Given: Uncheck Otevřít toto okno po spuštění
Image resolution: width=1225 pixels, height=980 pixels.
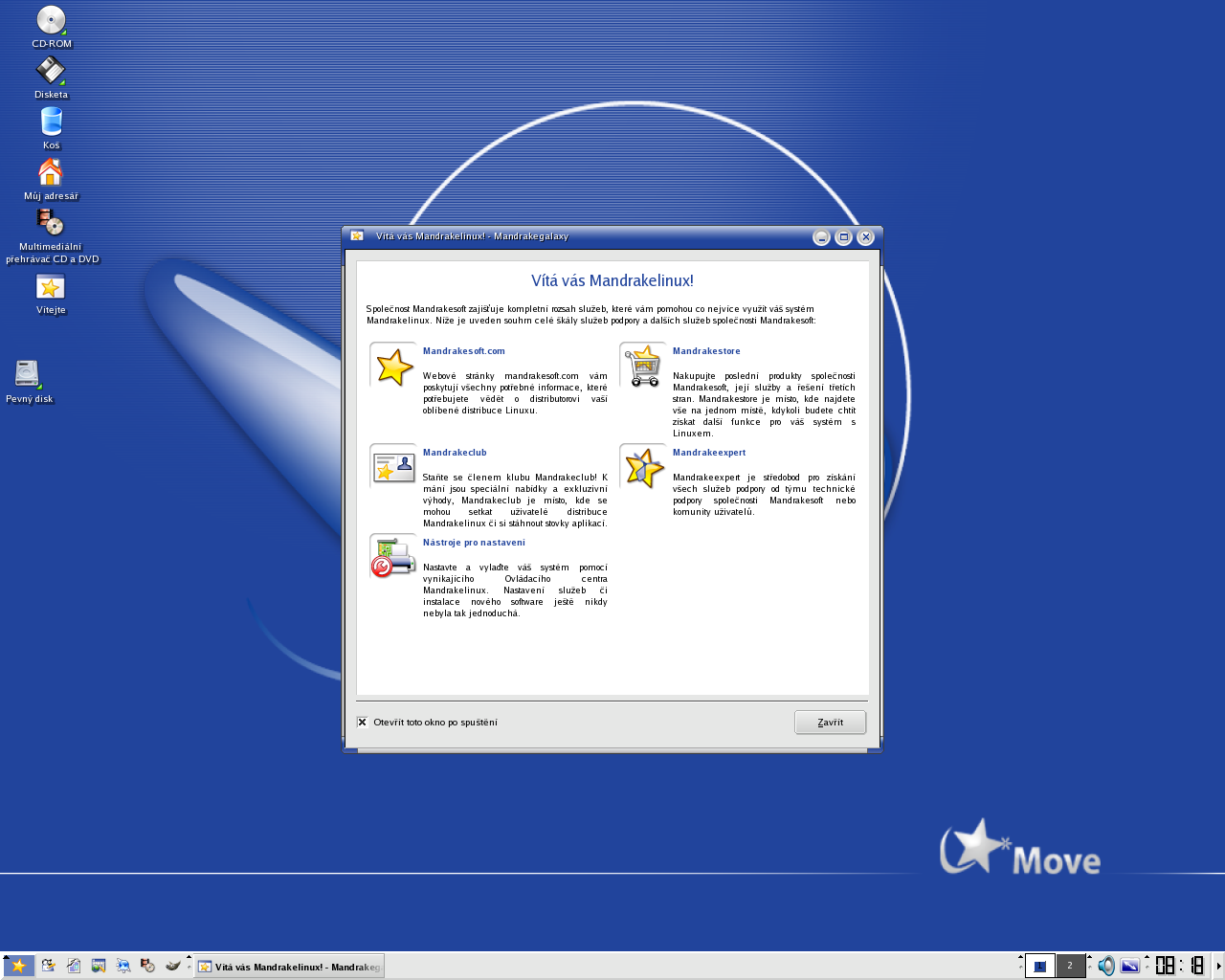Looking at the screenshot, I should click(x=362, y=723).
